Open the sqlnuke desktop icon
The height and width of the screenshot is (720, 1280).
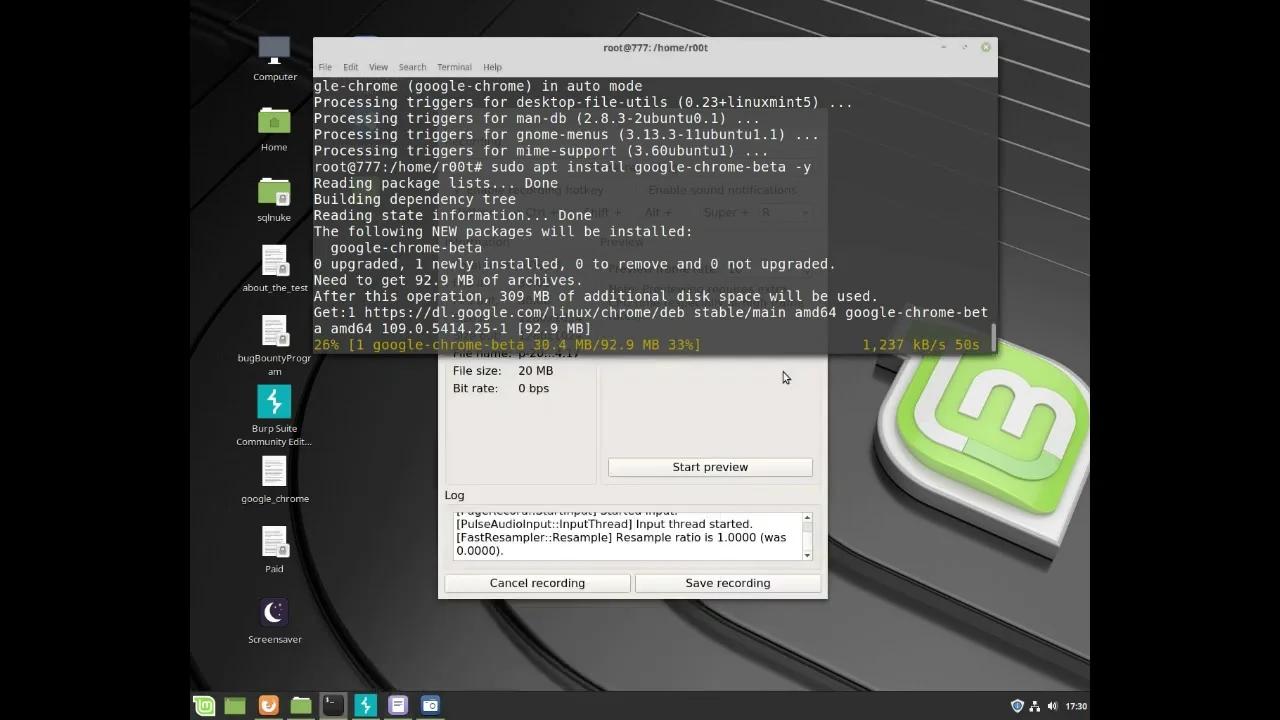[x=274, y=190]
